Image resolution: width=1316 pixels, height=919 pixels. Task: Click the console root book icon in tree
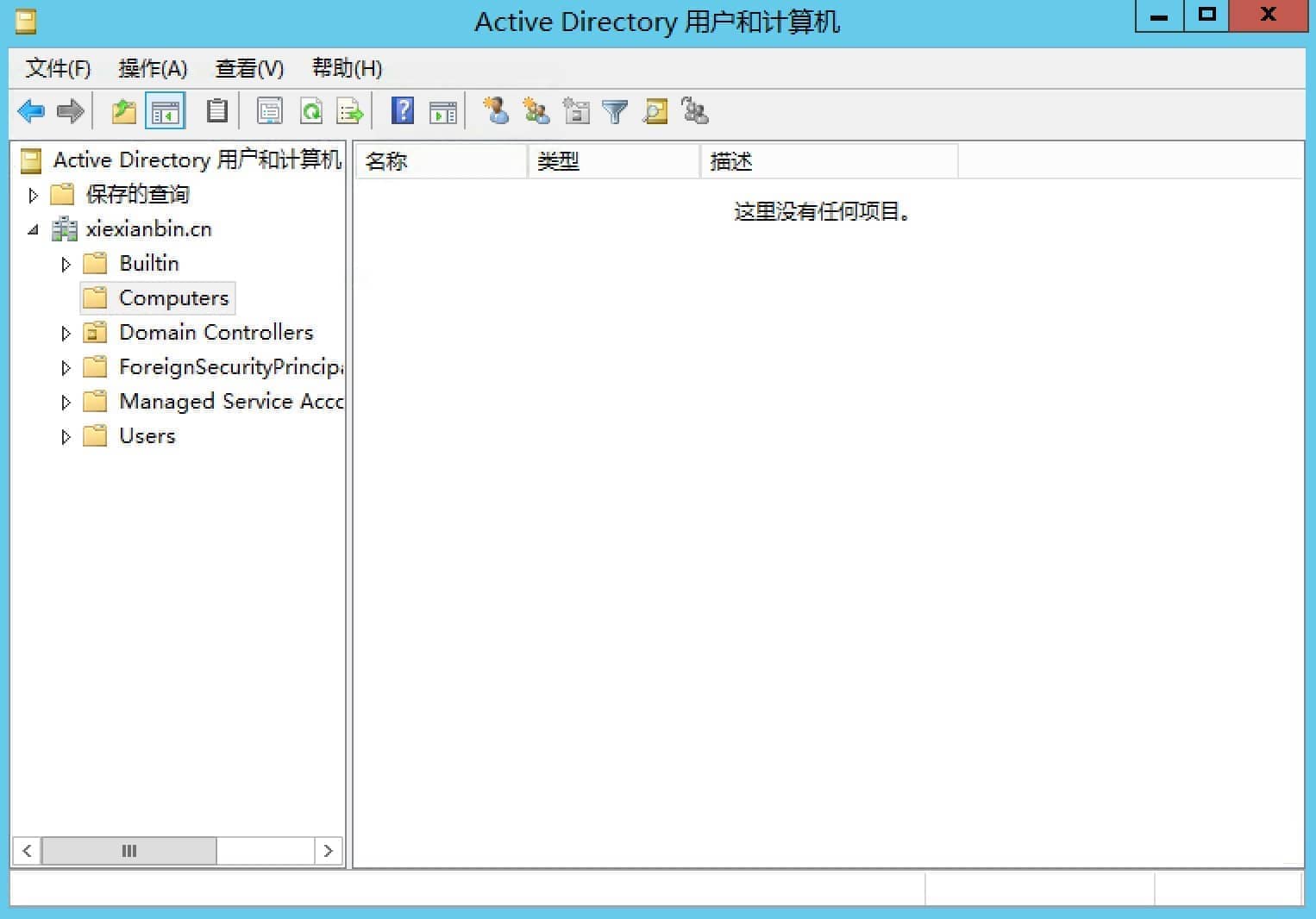point(31,160)
